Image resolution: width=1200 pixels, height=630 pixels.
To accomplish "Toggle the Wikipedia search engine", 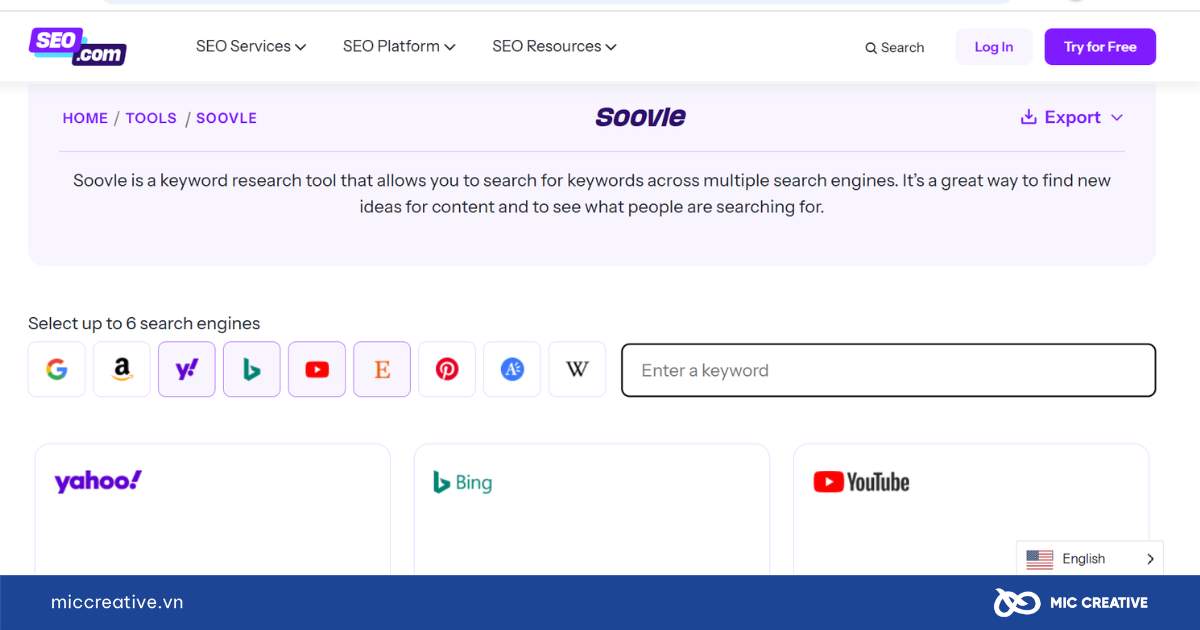I will (x=577, y=369).
